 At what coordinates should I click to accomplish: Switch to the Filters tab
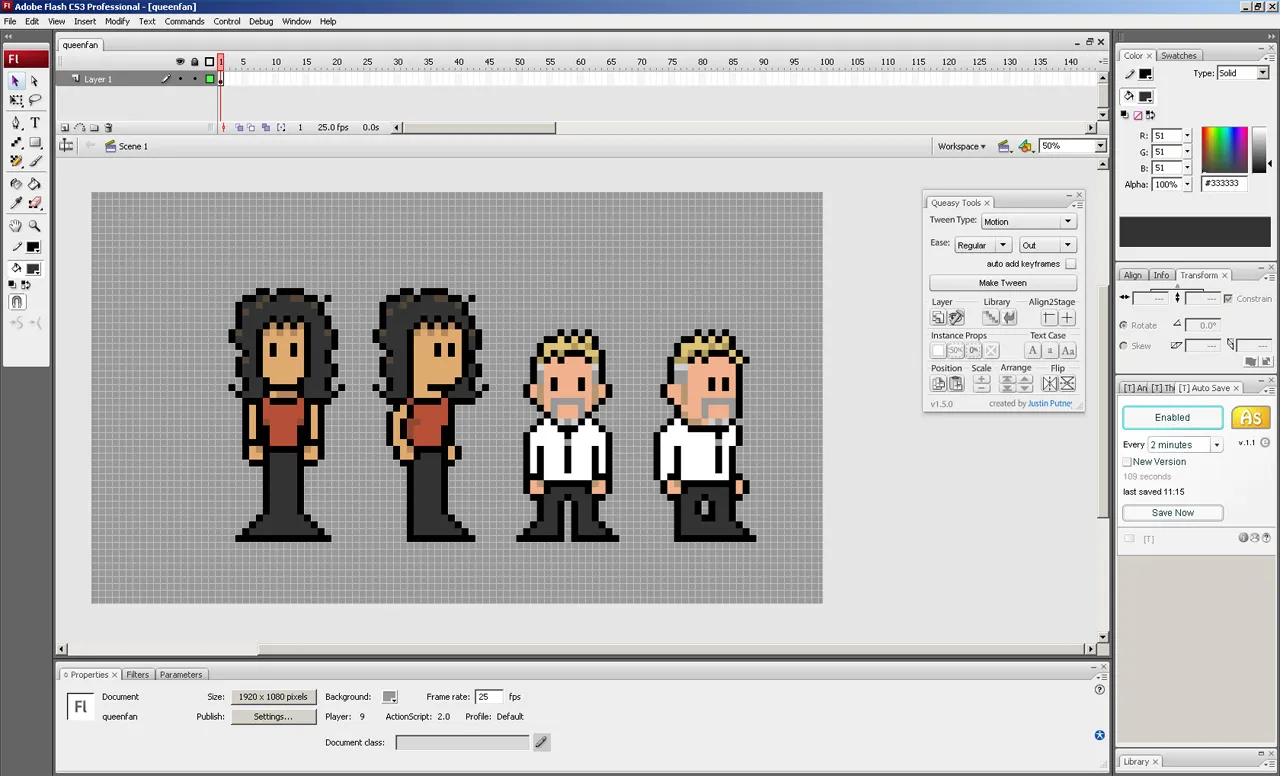(137, 675)
